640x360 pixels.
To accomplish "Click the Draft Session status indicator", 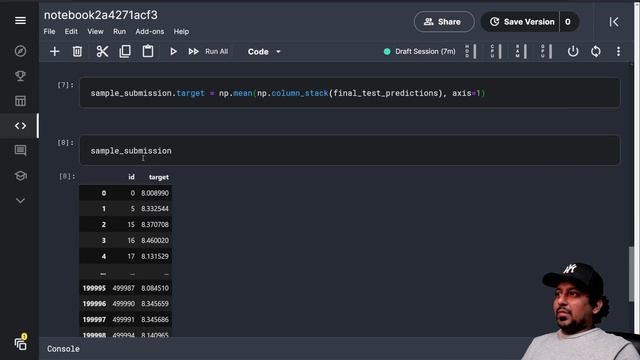I will tap(420, 51).
